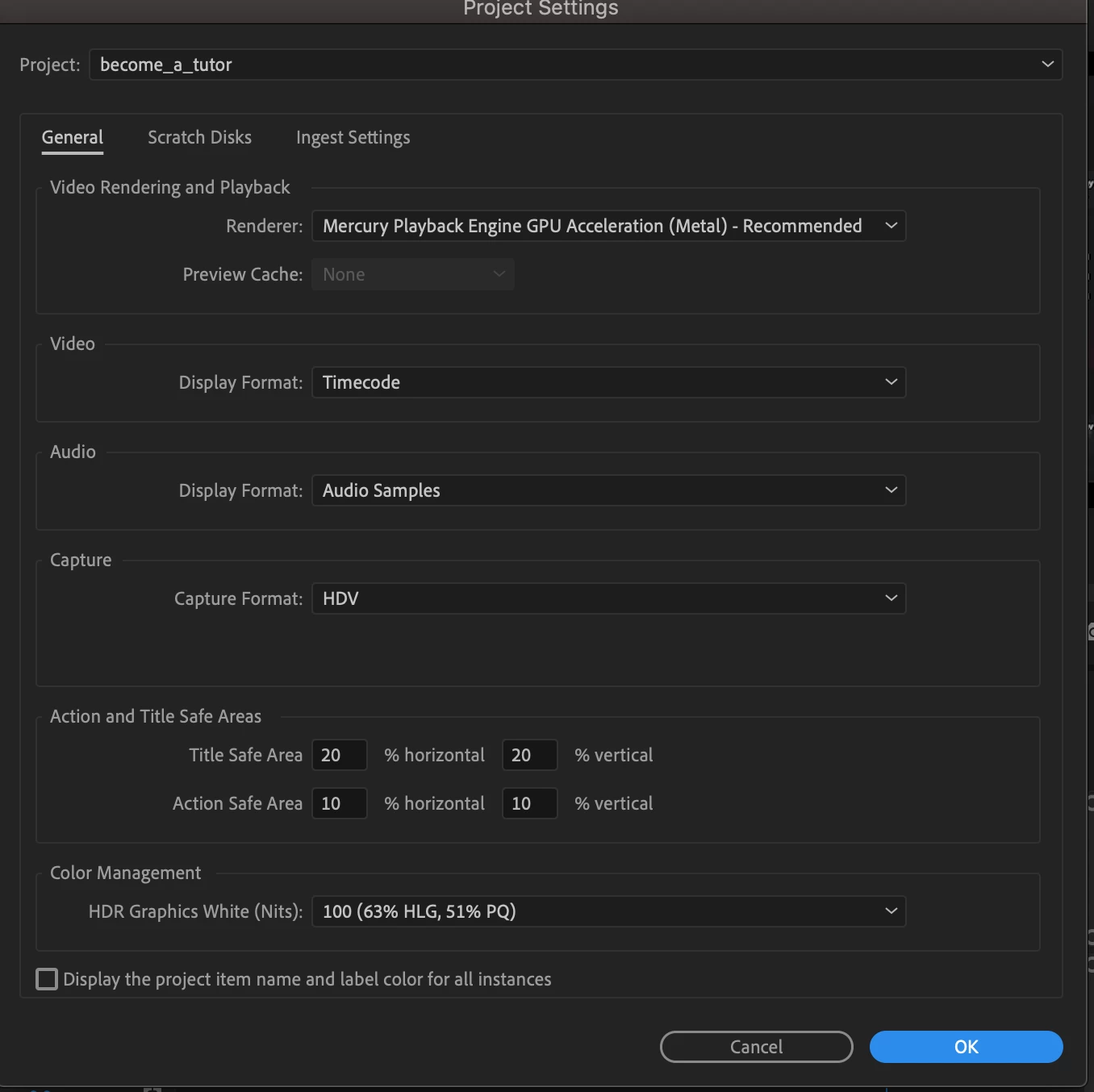The height and width of the screenshot is (1092, 1094).
Task: Switch to the Scratch Disks tab
Action: 199,138
